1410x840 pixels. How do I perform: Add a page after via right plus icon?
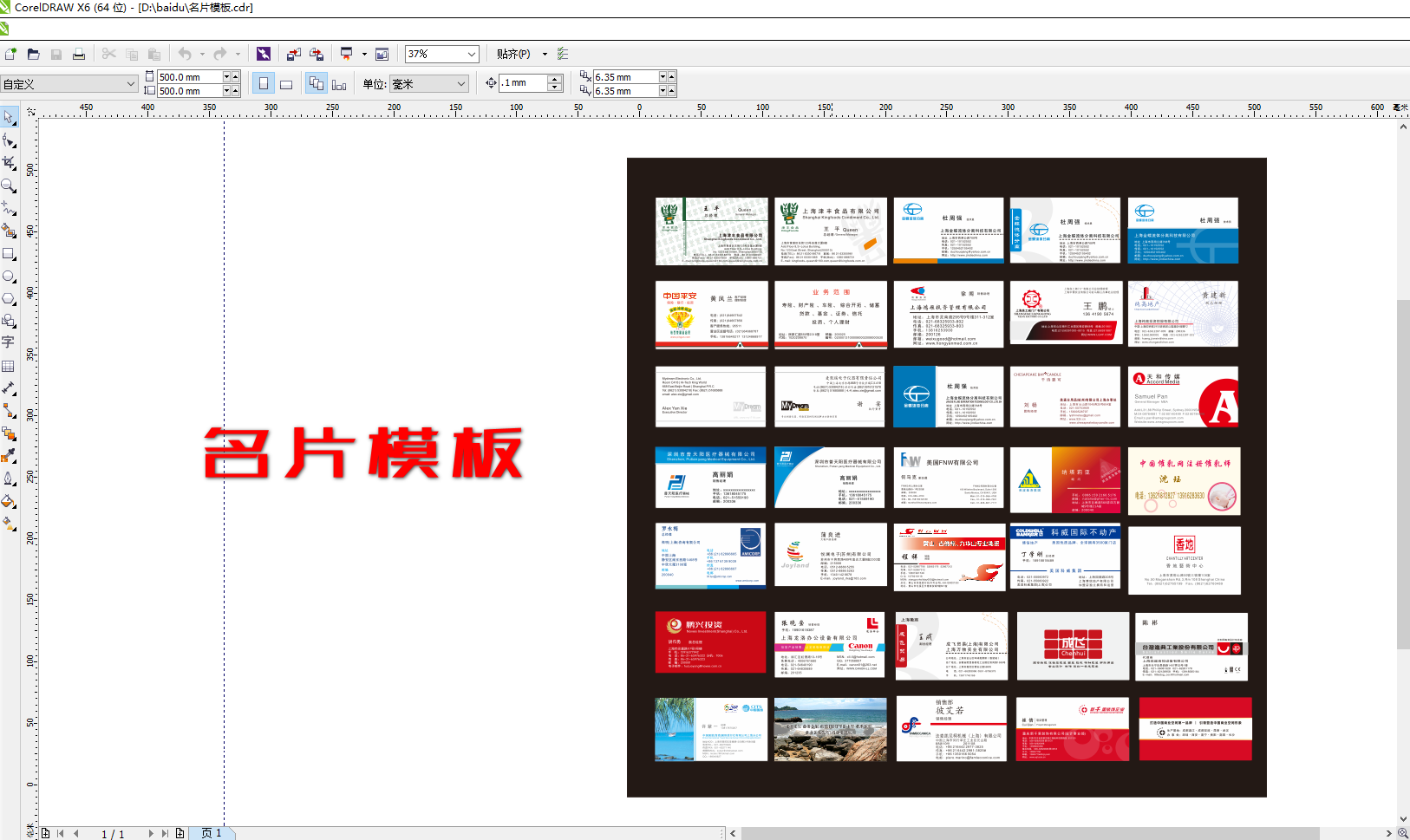(x=180, y=833)
